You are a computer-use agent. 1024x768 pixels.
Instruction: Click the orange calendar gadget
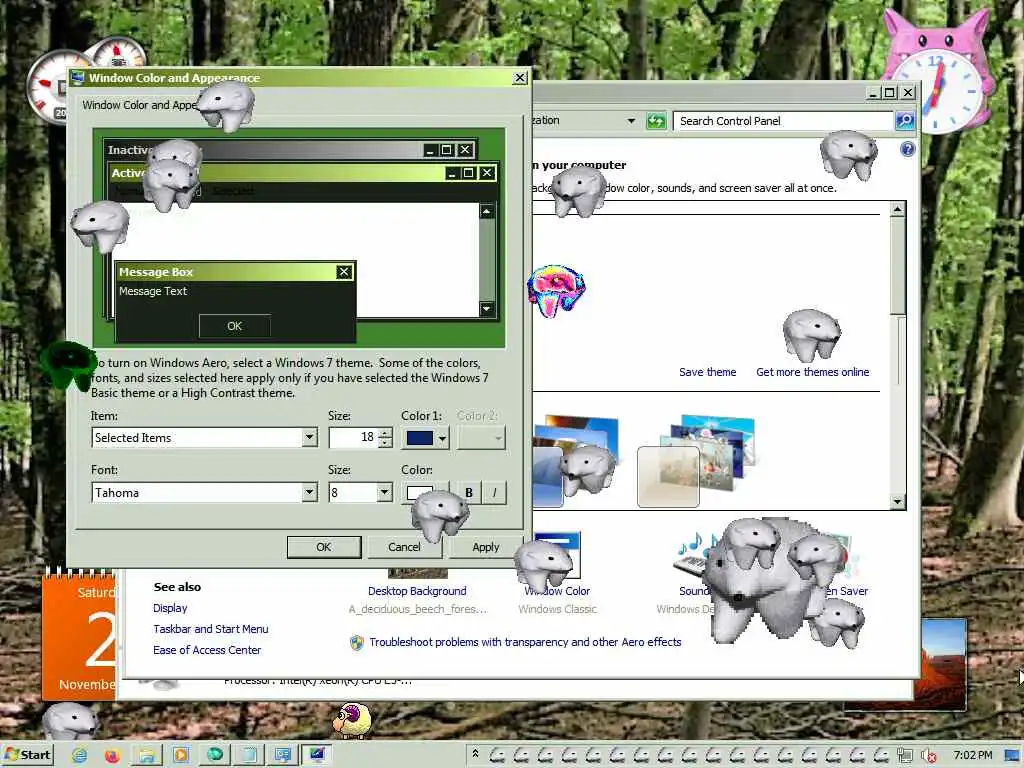[78, 635]
